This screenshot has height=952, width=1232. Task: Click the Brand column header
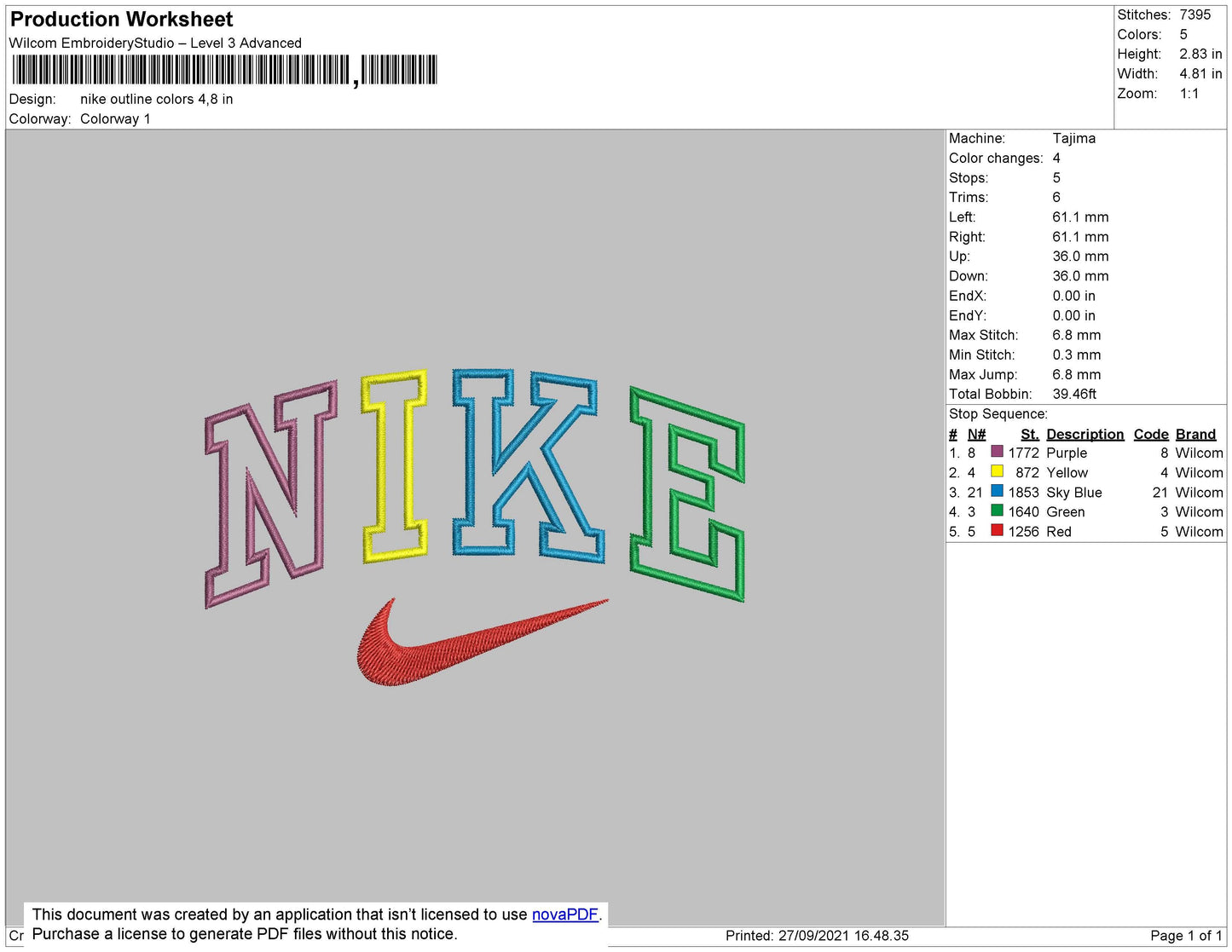coord(1194,434)
